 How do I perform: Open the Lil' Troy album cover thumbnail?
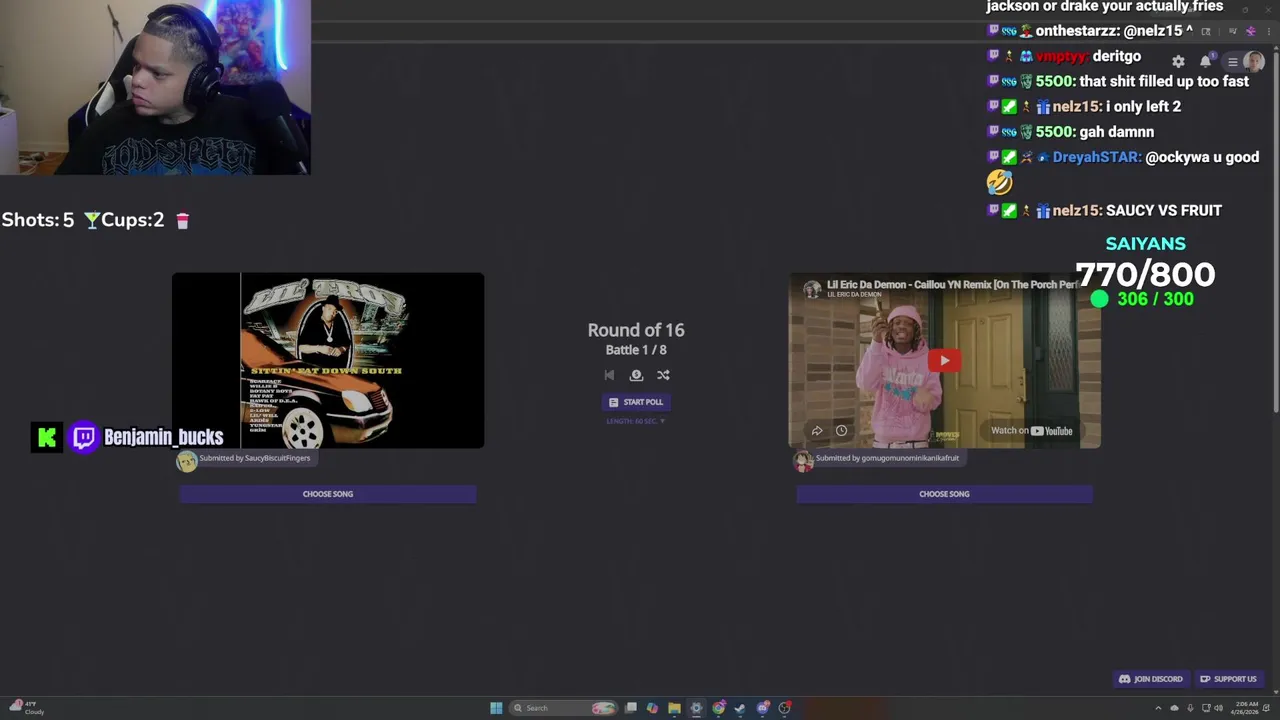(328, 360)
